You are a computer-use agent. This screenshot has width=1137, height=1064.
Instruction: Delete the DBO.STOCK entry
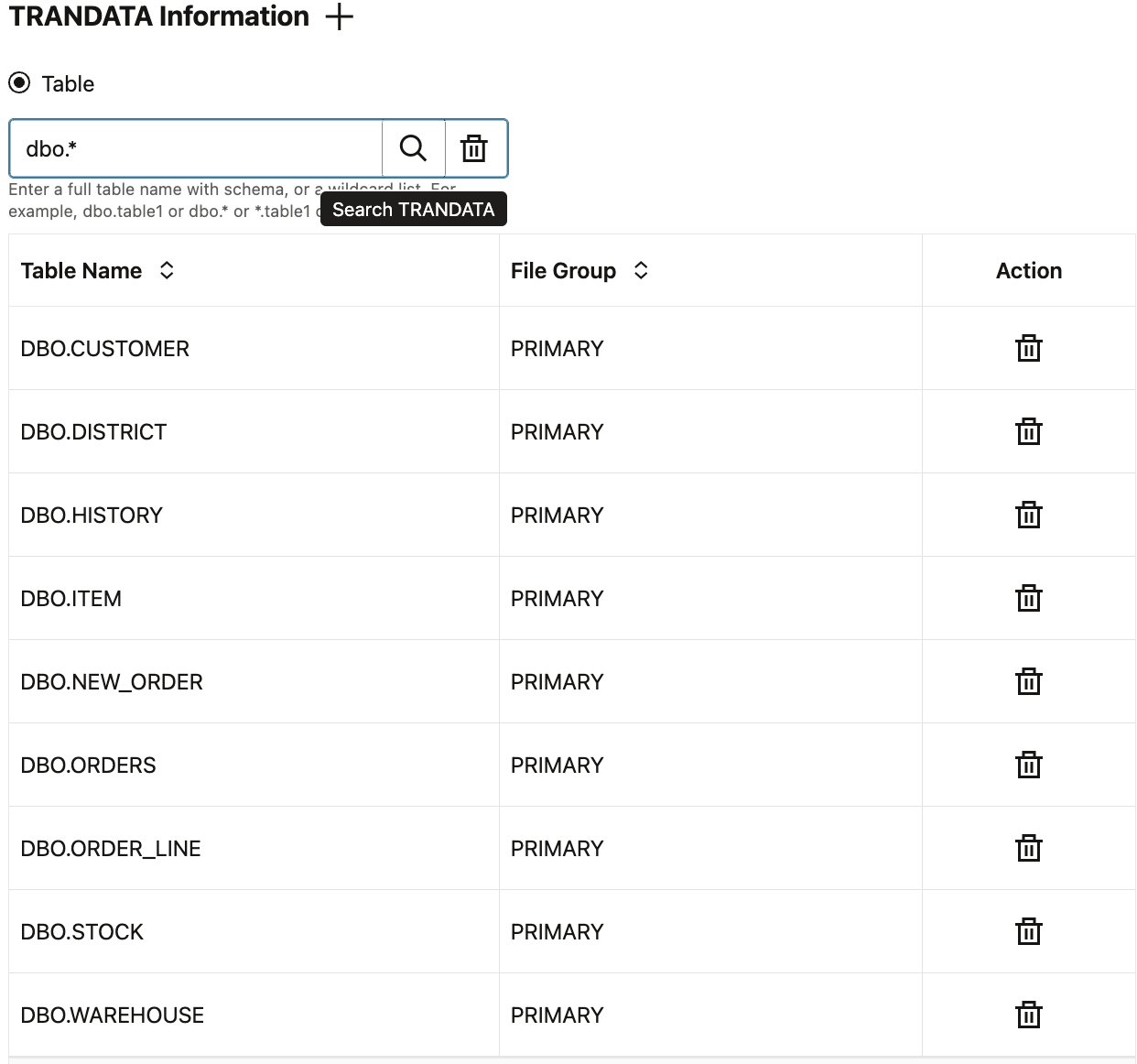[x=1028, y=931]
